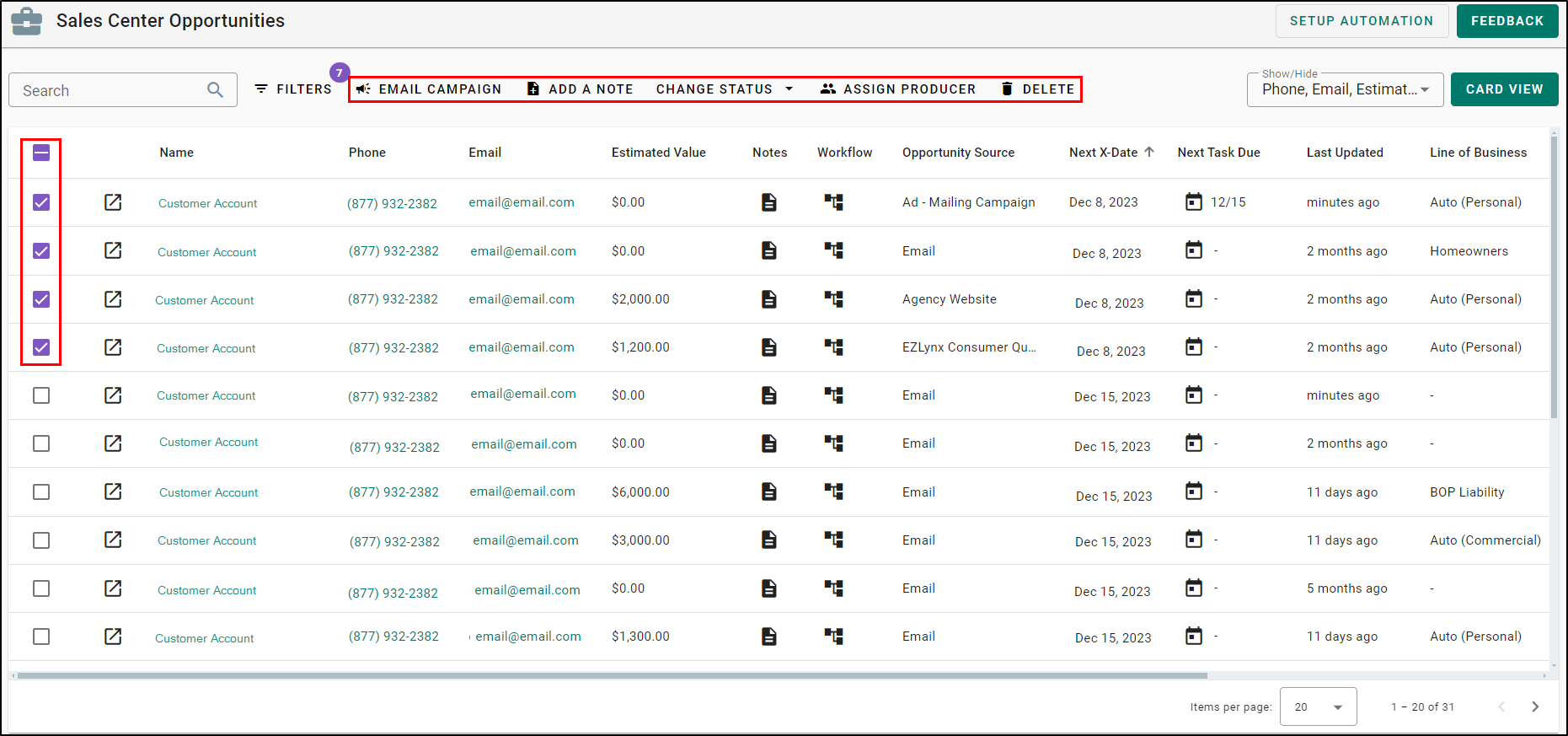Image resolution: width=1568 pixels, height=736 pixels.
Task: Open the Items per page dropdown
Action: click(1319, 706)
